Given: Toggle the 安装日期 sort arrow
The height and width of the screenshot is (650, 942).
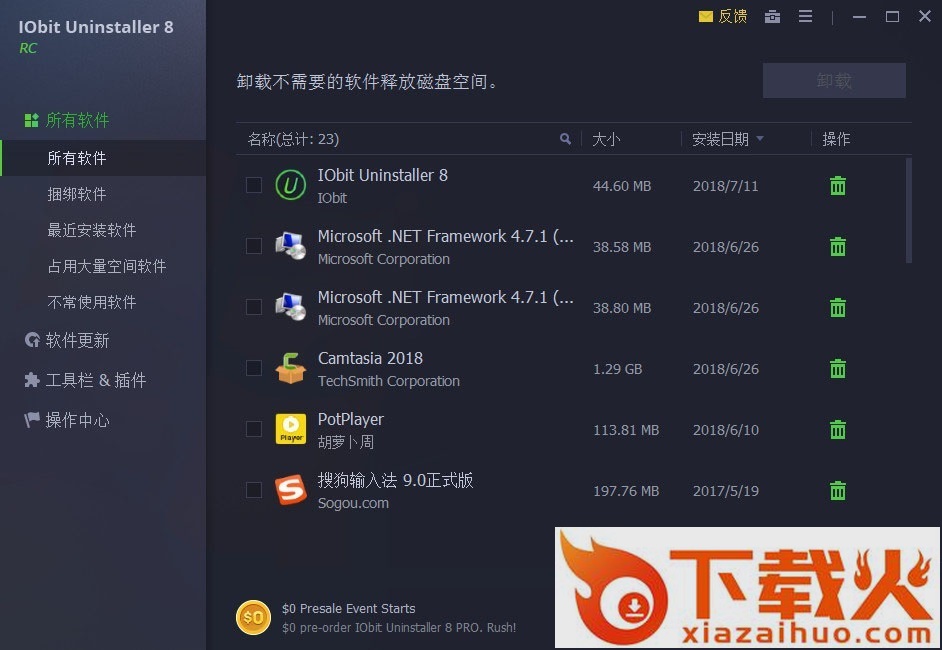Looking at the screenshot, I should (760, 139).
